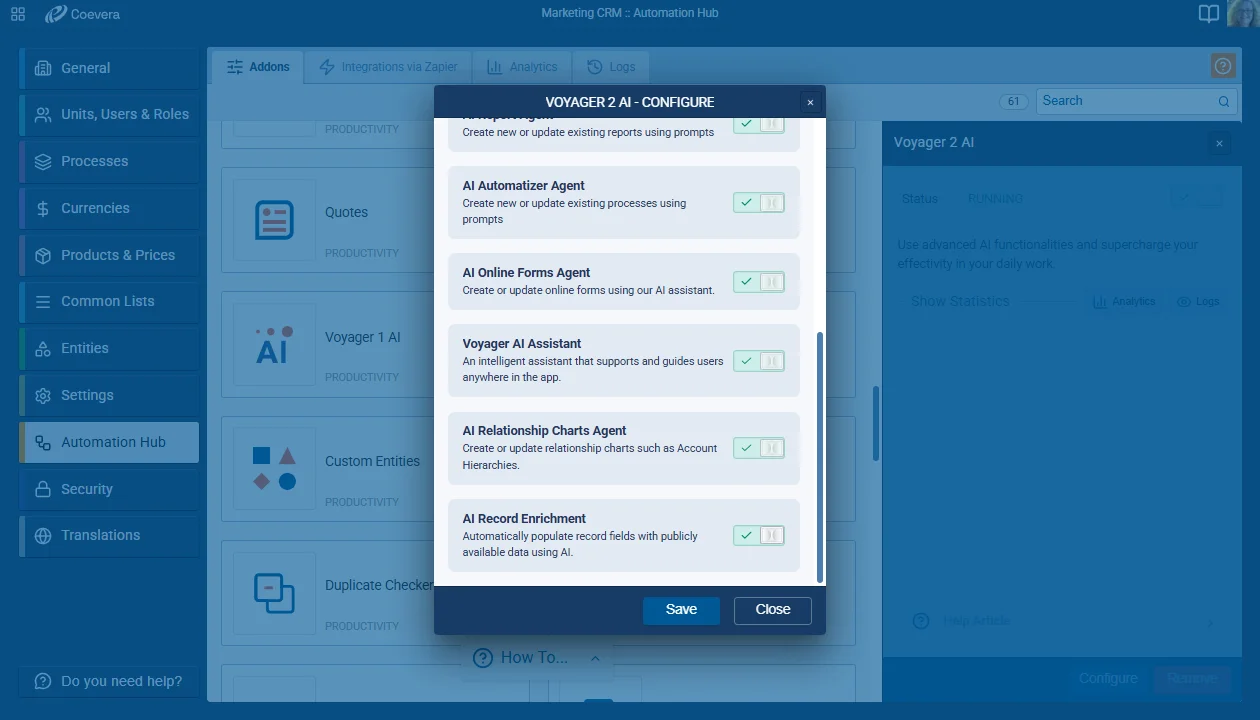Click the Entities sidebar icon
Viewport: 1260px width, 720px height.
(x=43, y=348)
